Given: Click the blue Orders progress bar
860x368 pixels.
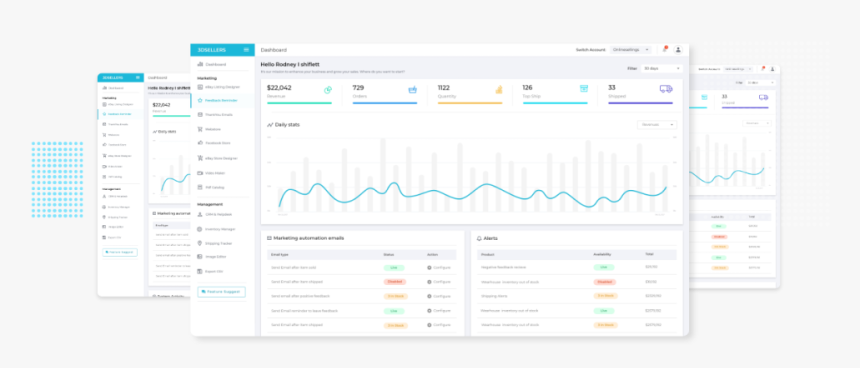Looking at the screenshot, I should point(384,103).
